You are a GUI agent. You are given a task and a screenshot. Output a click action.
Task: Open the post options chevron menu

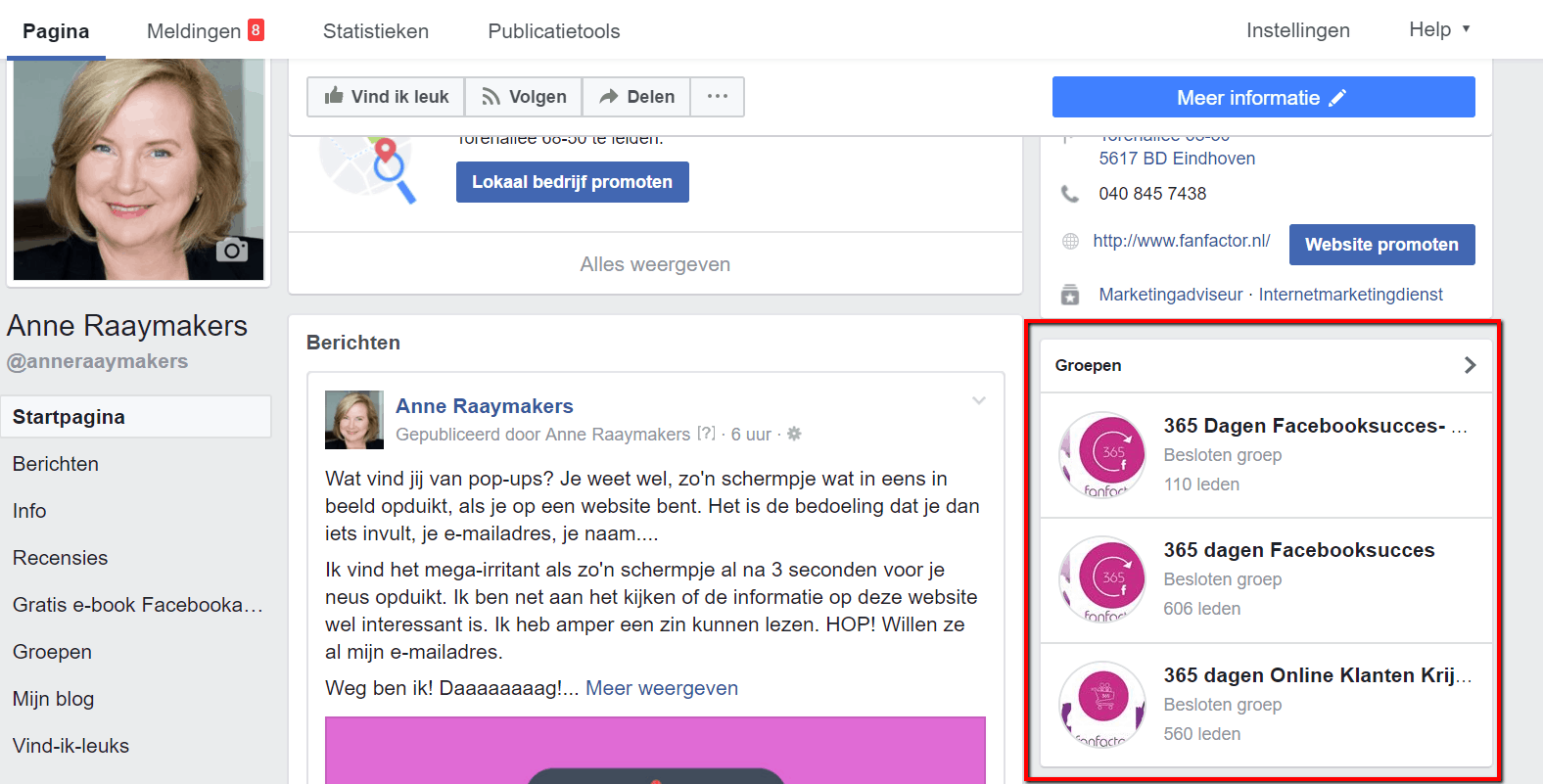click(979, 400)
